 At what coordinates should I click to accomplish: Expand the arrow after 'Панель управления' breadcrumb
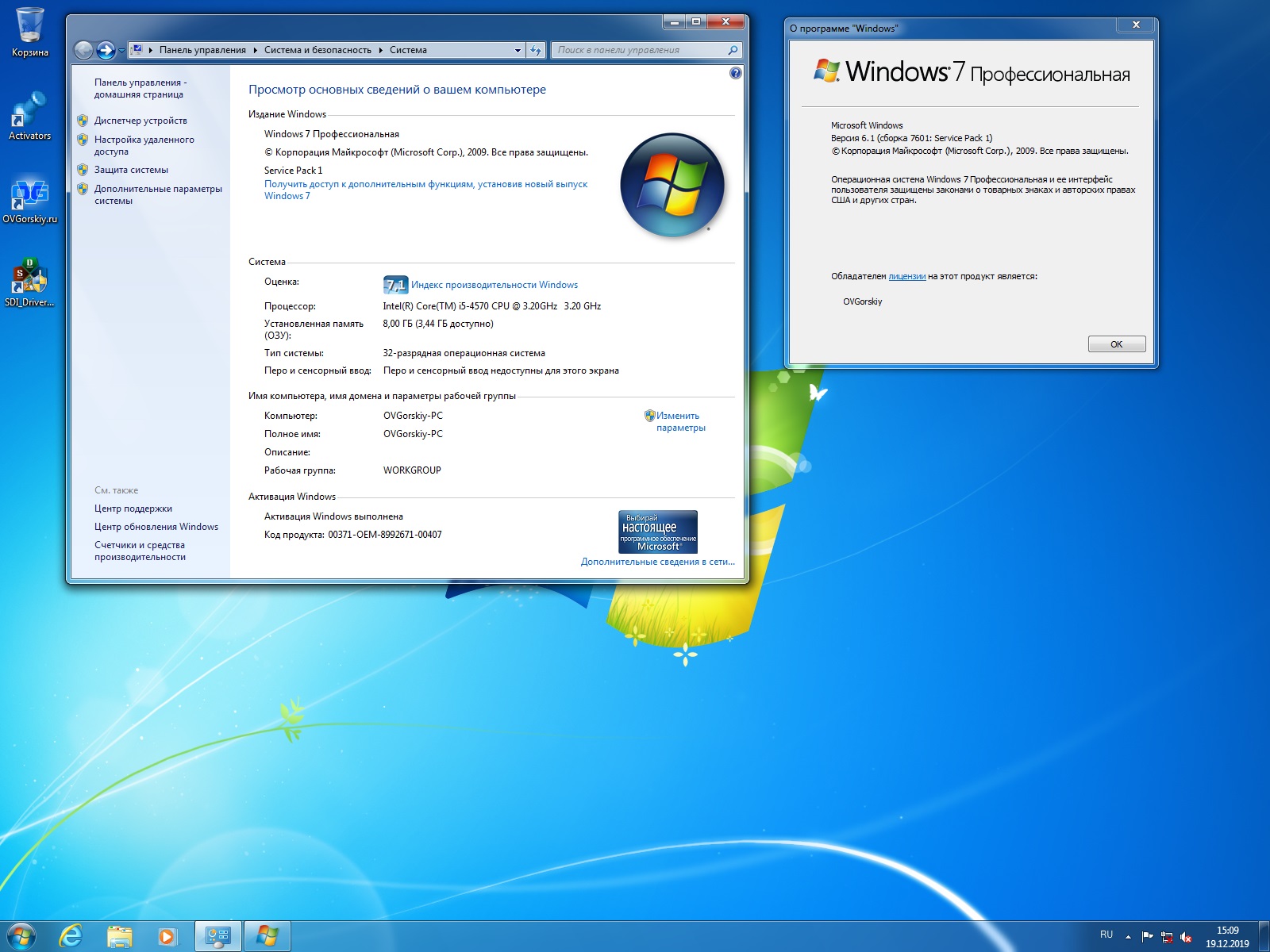(x=256, y=50)
